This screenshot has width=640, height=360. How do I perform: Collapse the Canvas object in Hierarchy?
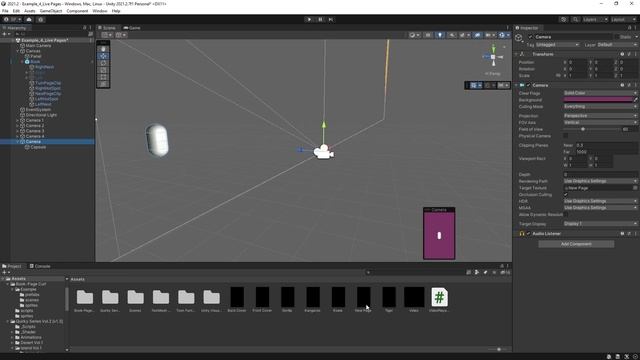tap(18, 51)
